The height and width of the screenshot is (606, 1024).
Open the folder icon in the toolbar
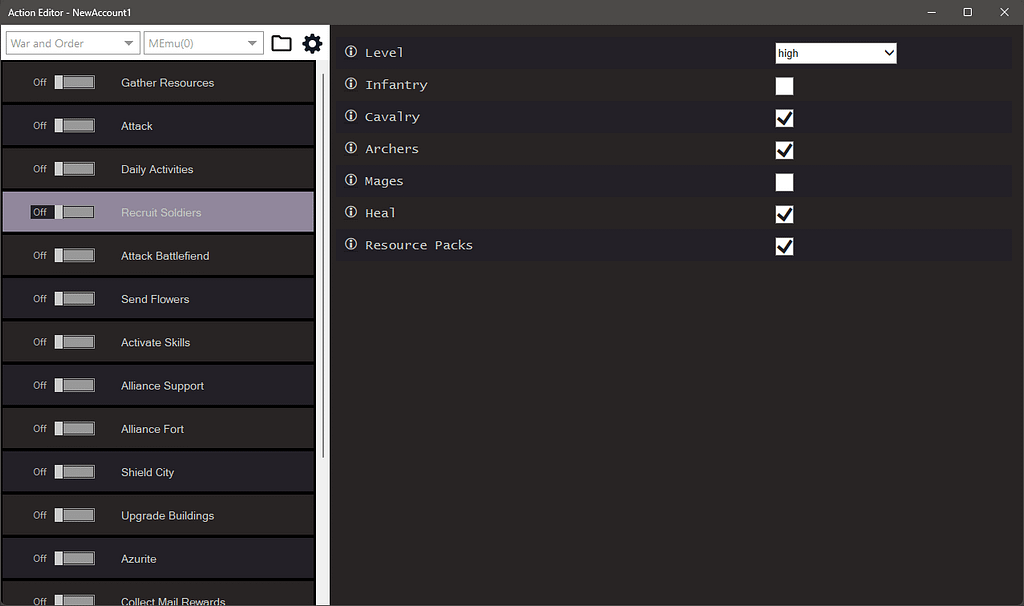click(x=281, y=43)
